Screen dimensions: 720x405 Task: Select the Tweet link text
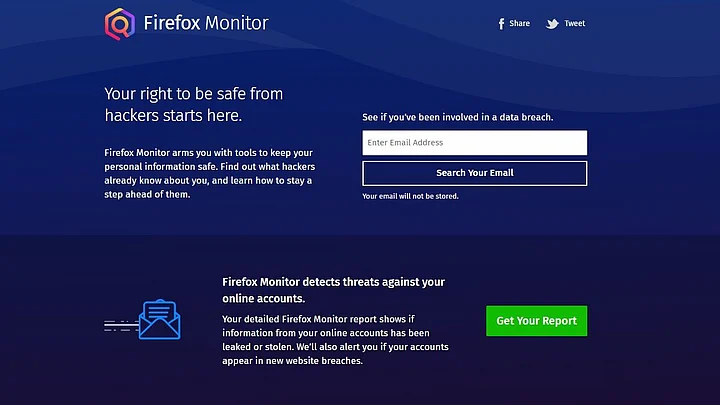click(575, 23)
